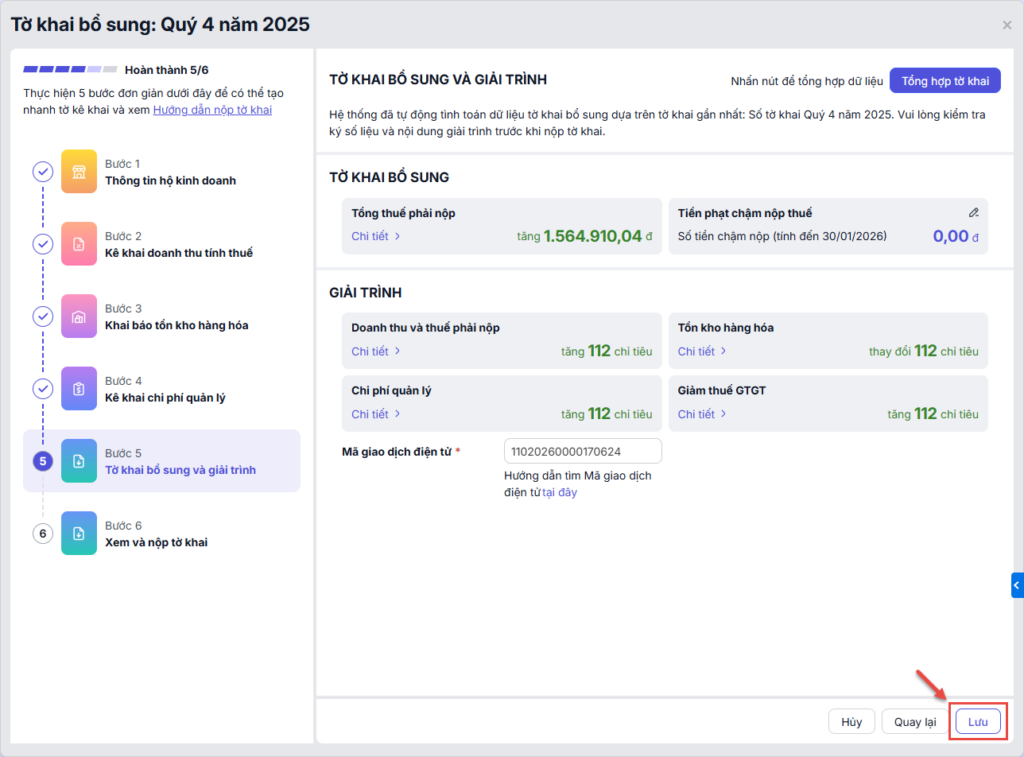This screenshot has width=1024, height=757.
Task: Expand Chi tiết under Giảm thuế GTGT
Action: click(x=702, y=414)
